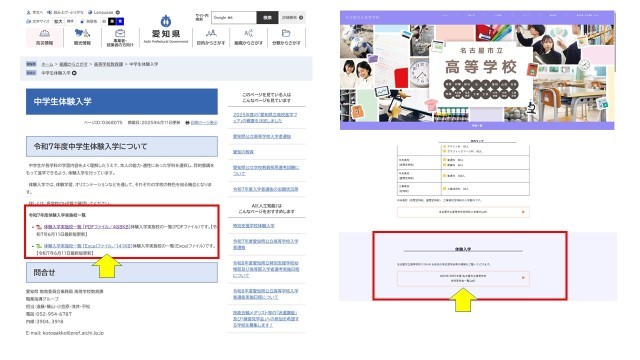The height and width of the screenshot is (360, 640).
Task: Open 体験入学実施校一覧 PDF file link
Action: (x=87, y=226)
